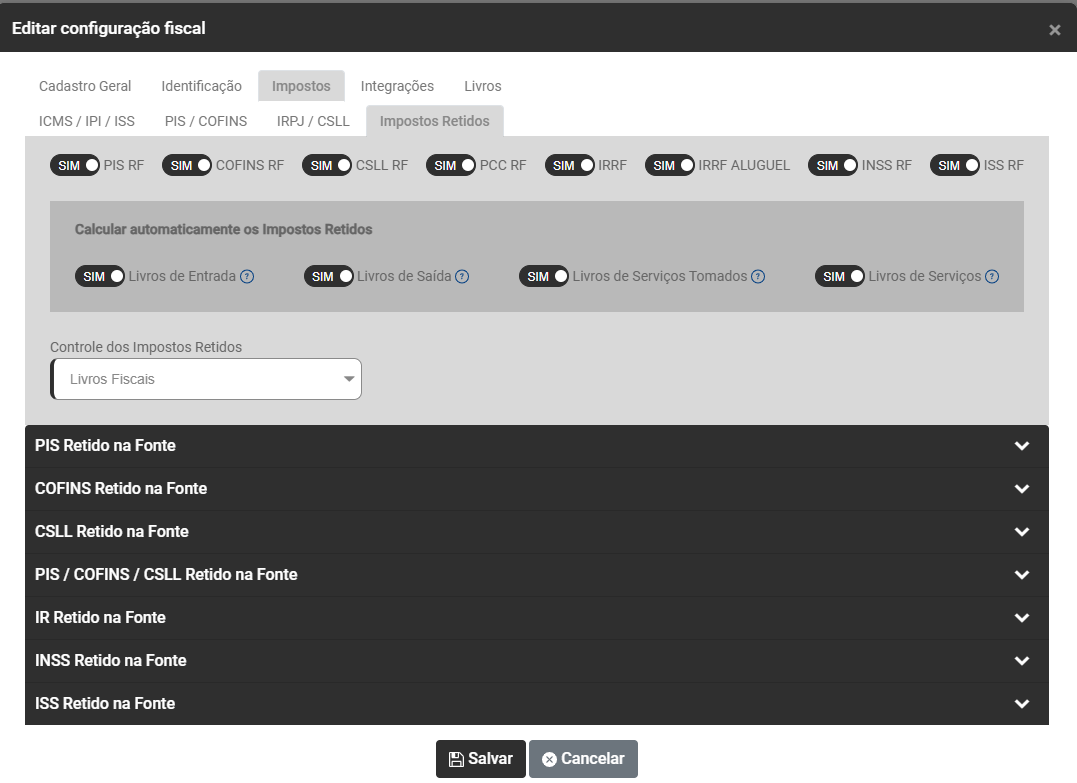Screen dimensions: 1077x783
Task: Toggle the CSLL RF switch
Action: [327, 166]
